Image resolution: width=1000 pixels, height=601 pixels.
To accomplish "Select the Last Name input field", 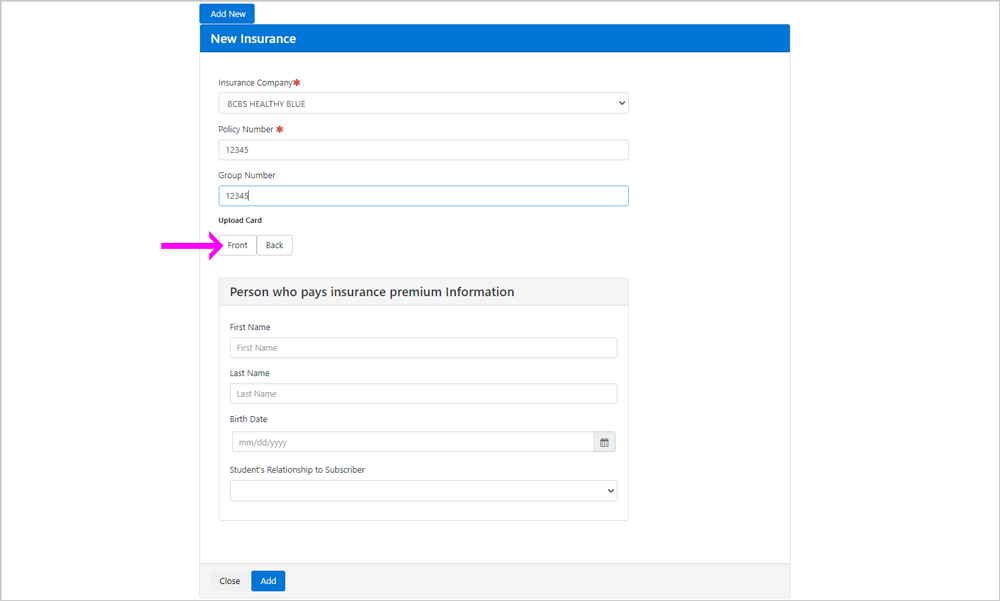I will pyautogui.click(x=423, y=394).
